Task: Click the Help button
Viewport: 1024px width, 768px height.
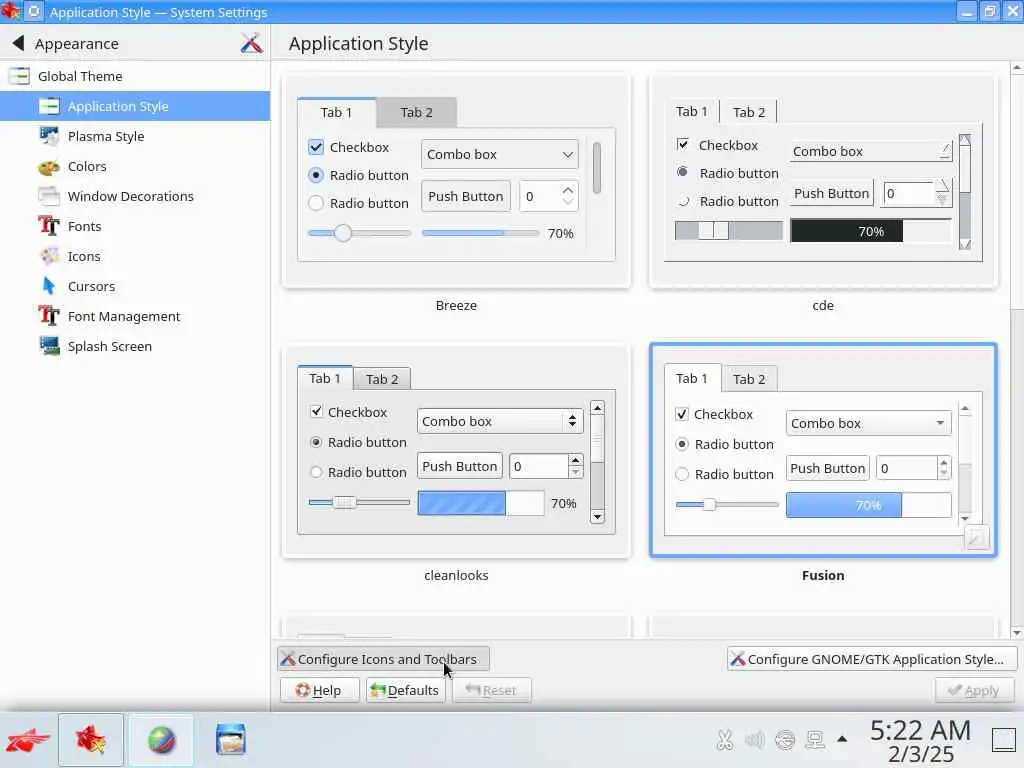Action: tap(319, 690)
